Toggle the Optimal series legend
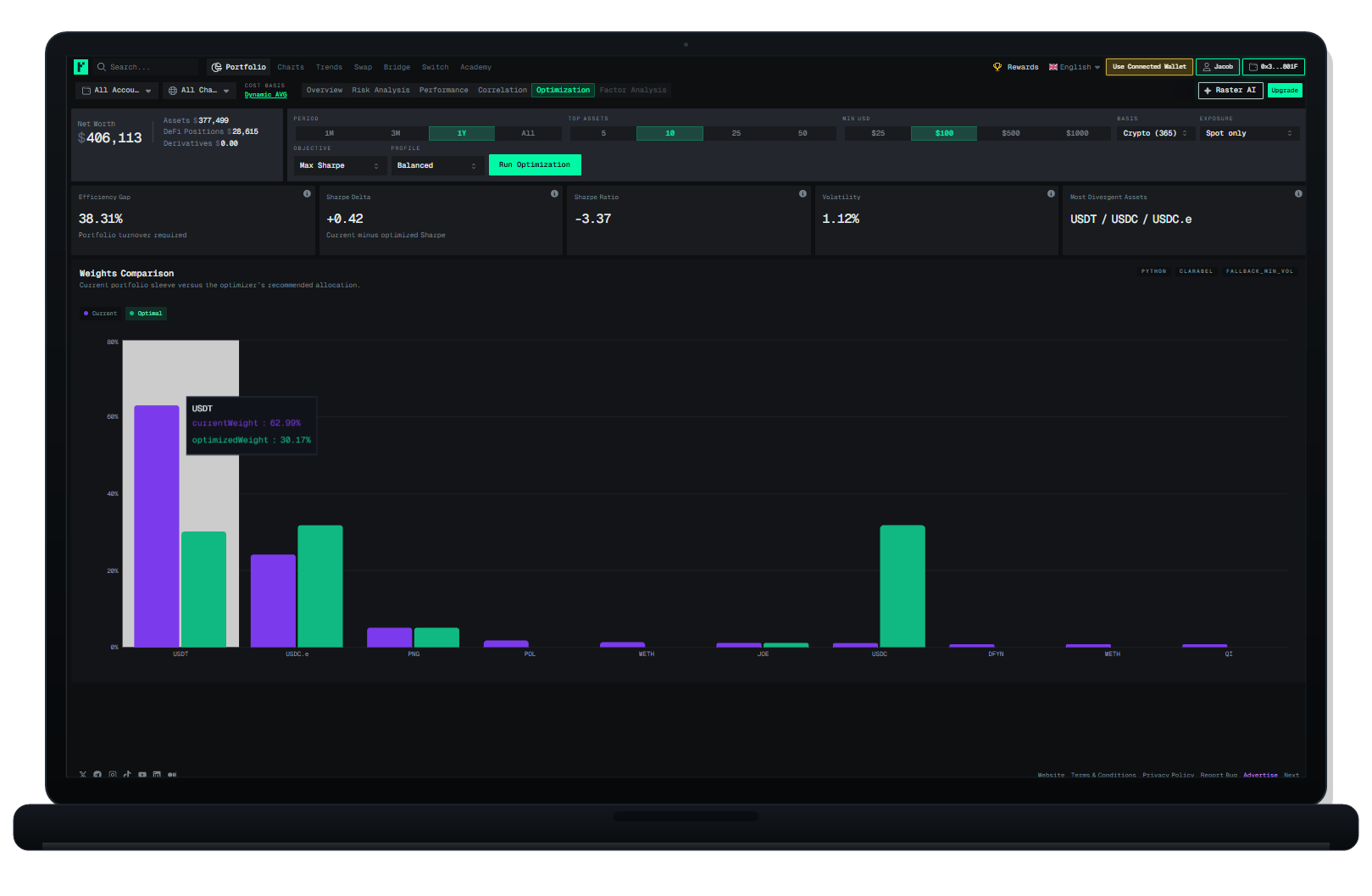 click(146, 314)
